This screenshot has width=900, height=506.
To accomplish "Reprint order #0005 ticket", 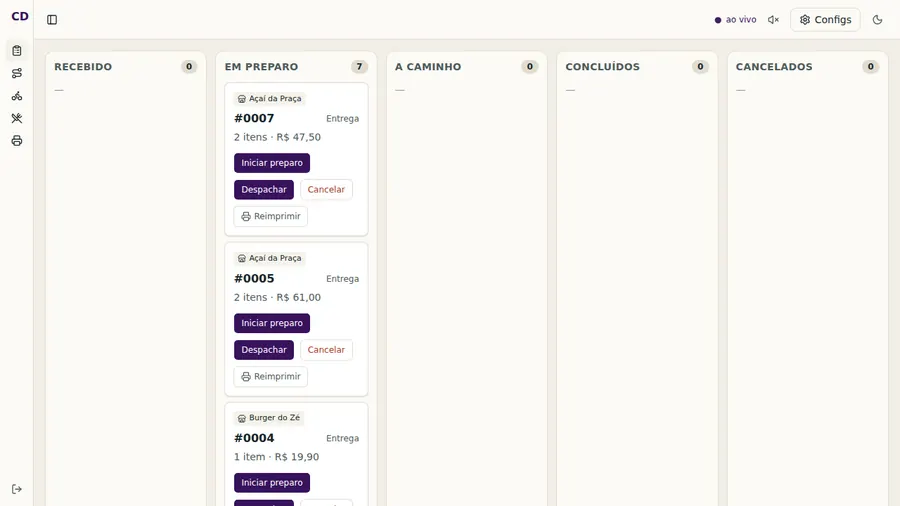I will pos(271,376).
